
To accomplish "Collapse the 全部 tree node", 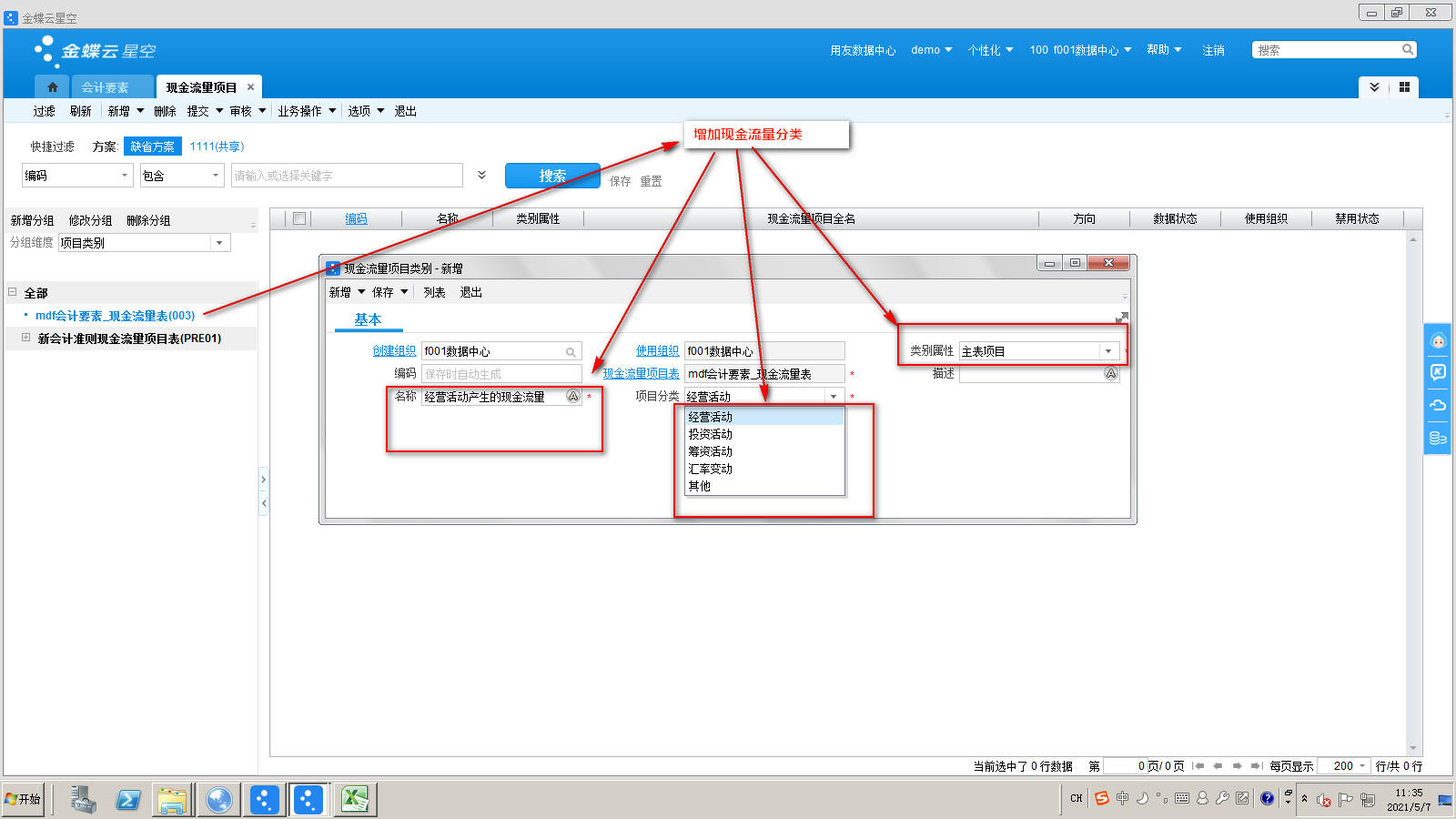I will click(13, 292).
